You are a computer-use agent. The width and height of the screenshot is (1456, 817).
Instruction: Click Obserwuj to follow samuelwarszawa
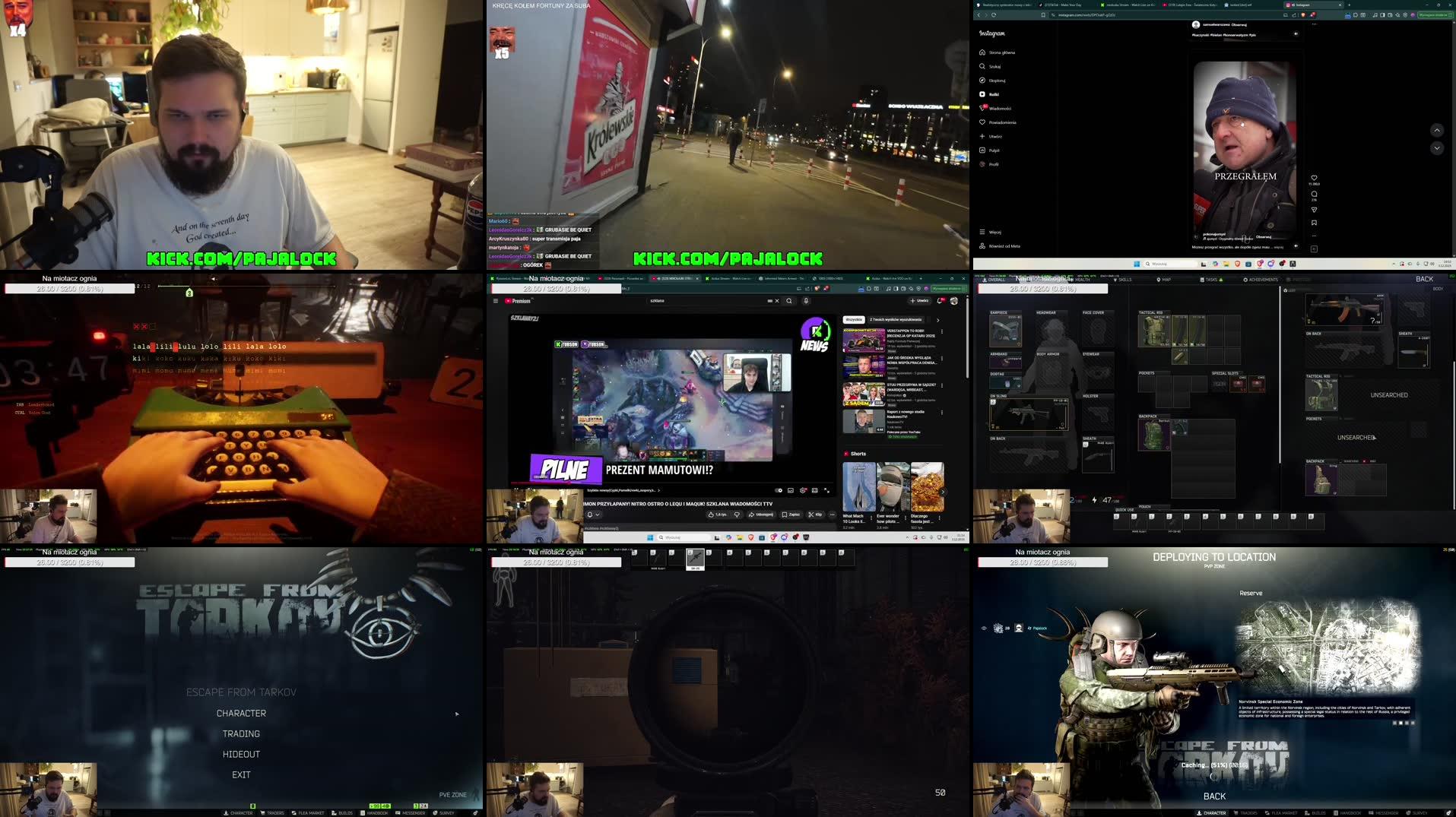pyautogui.click(x=1239, y=25)
